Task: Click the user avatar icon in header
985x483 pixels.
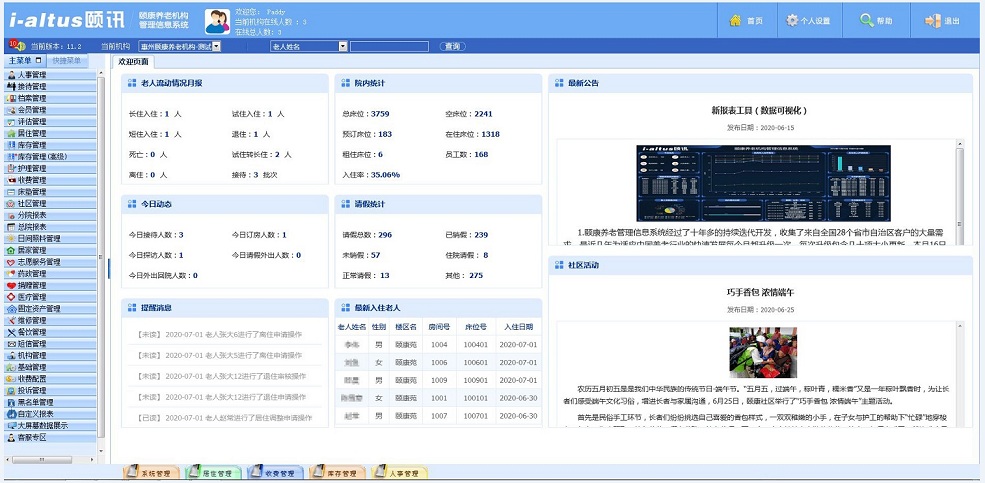Action: (x=217, y=21)
